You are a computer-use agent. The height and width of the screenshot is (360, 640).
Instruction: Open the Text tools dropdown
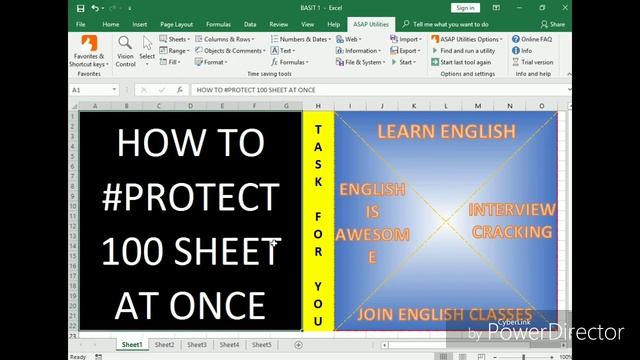[283, 51]
